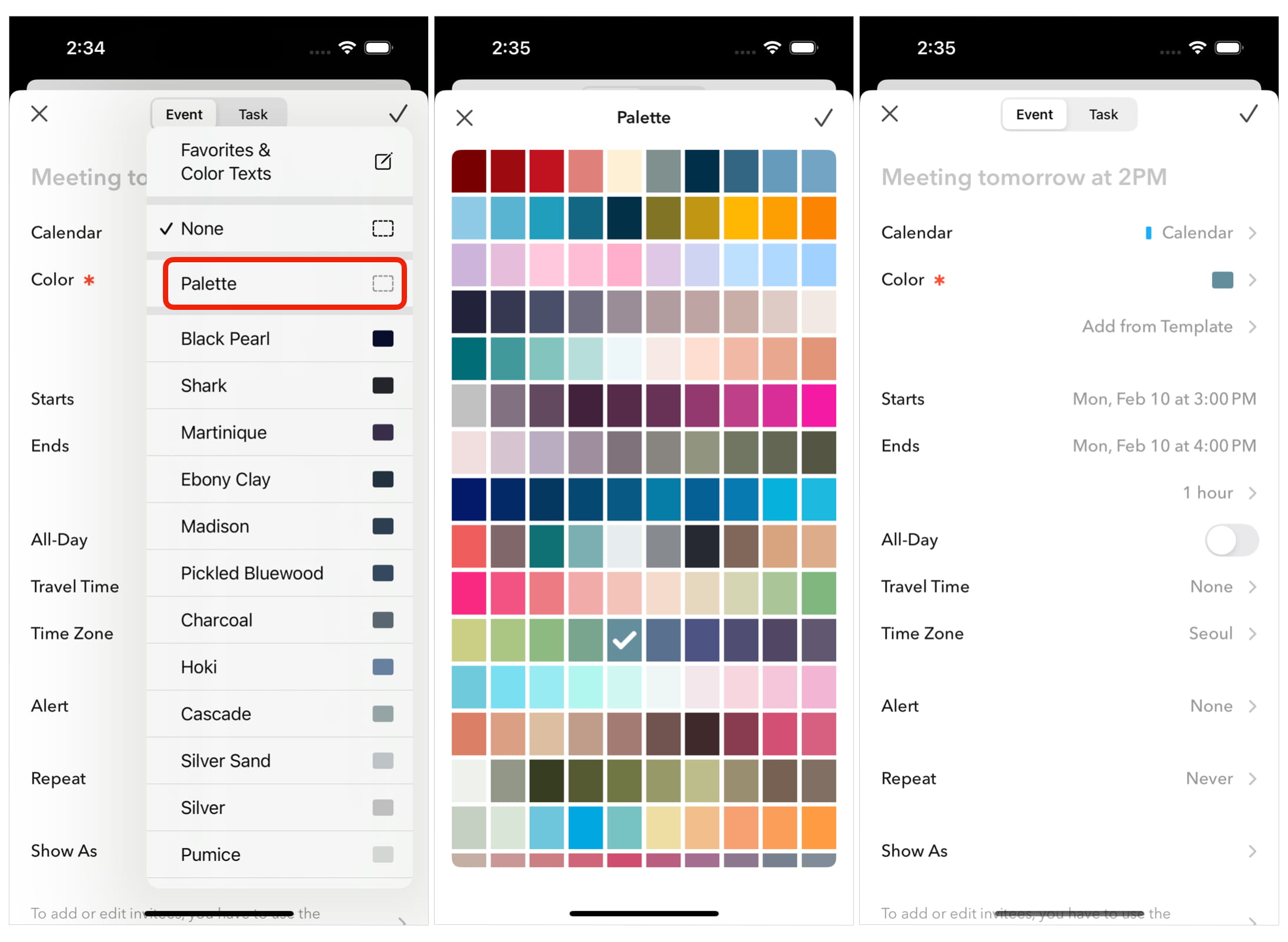
Task: Enable the All-Day switch
Action: point(1232,539)
